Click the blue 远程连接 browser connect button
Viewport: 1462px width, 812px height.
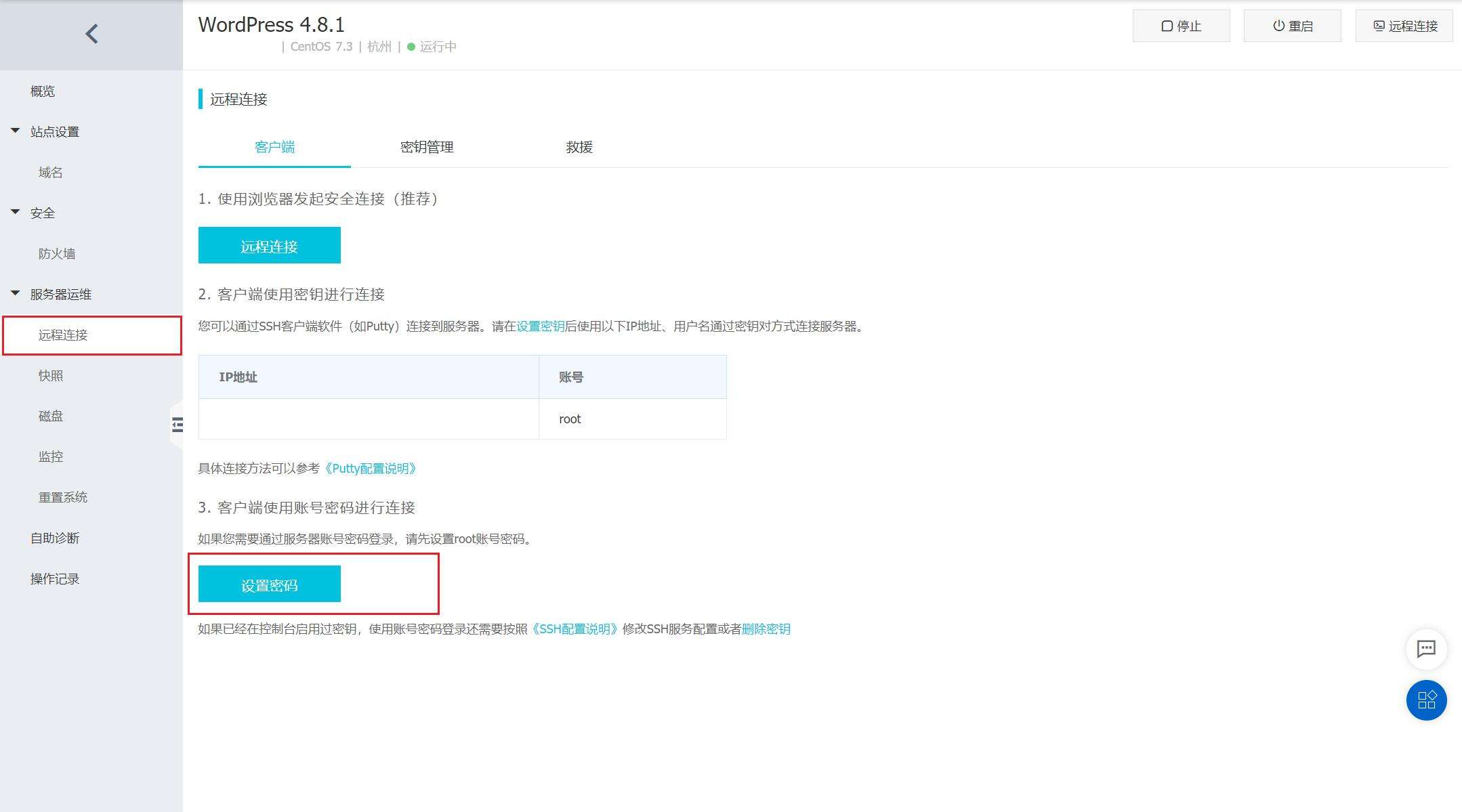(x=270, y=245)
